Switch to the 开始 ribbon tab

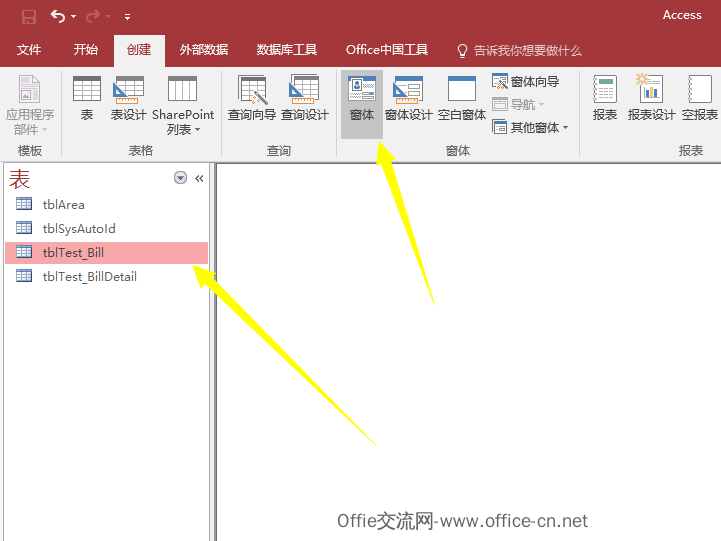[x=86, y=50]
